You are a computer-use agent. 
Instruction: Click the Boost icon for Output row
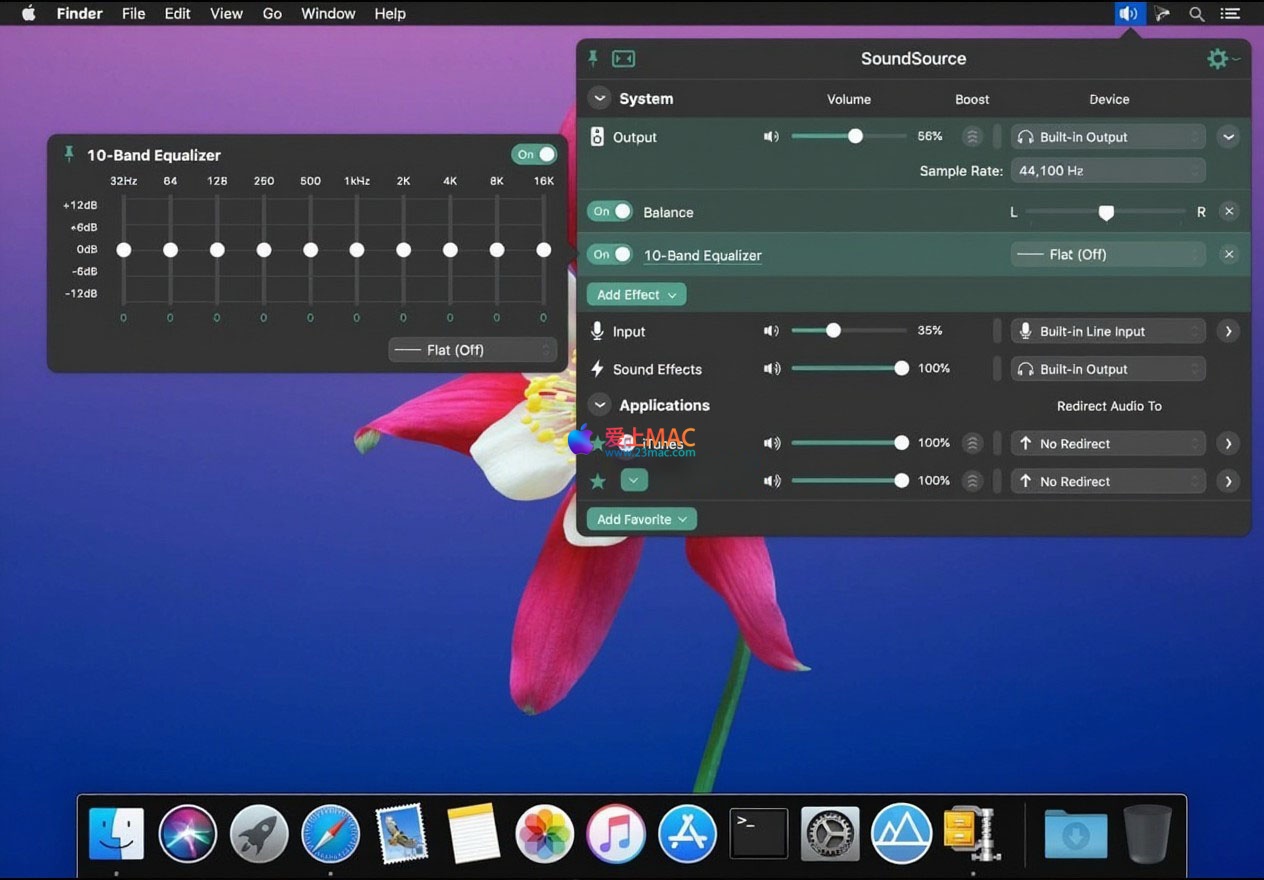(971, 137)
